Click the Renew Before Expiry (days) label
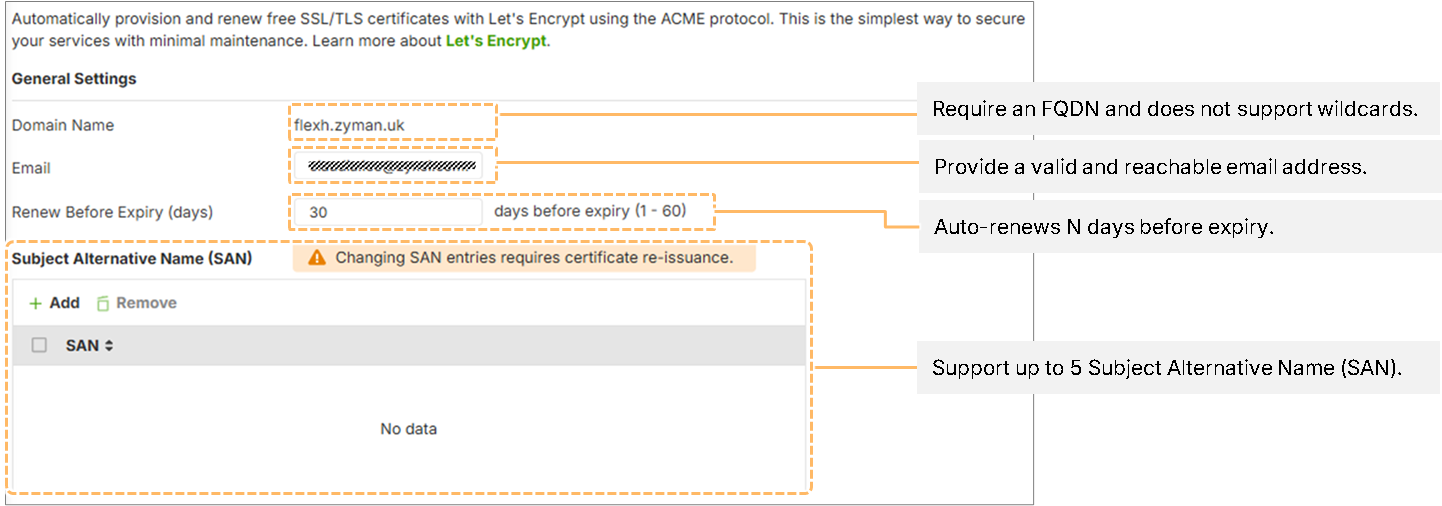Viewport: 1442px width, 506px height. pyautogui.click(x=112, y=212)
